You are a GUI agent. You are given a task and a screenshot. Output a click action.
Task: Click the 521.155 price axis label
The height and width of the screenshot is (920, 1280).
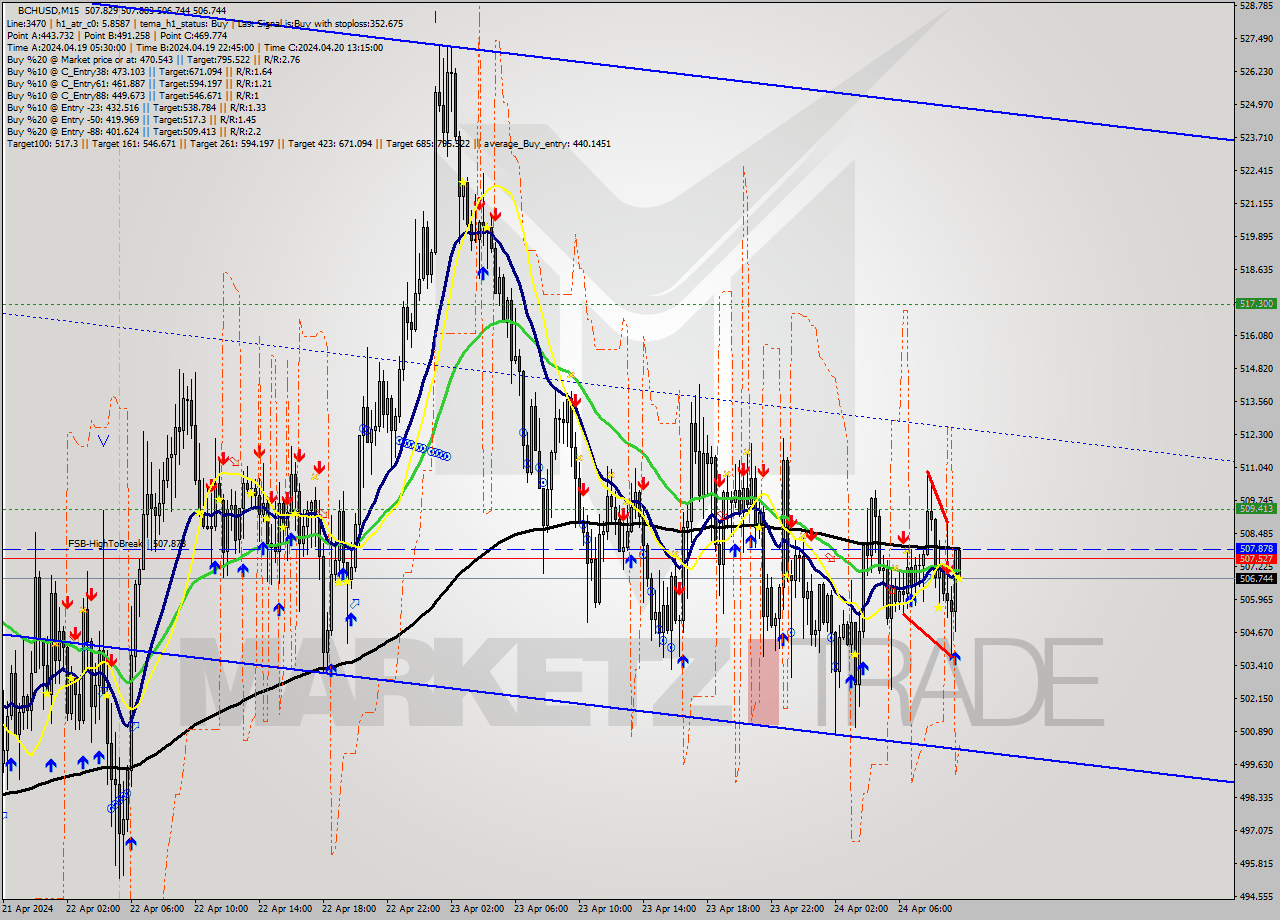1255,204
